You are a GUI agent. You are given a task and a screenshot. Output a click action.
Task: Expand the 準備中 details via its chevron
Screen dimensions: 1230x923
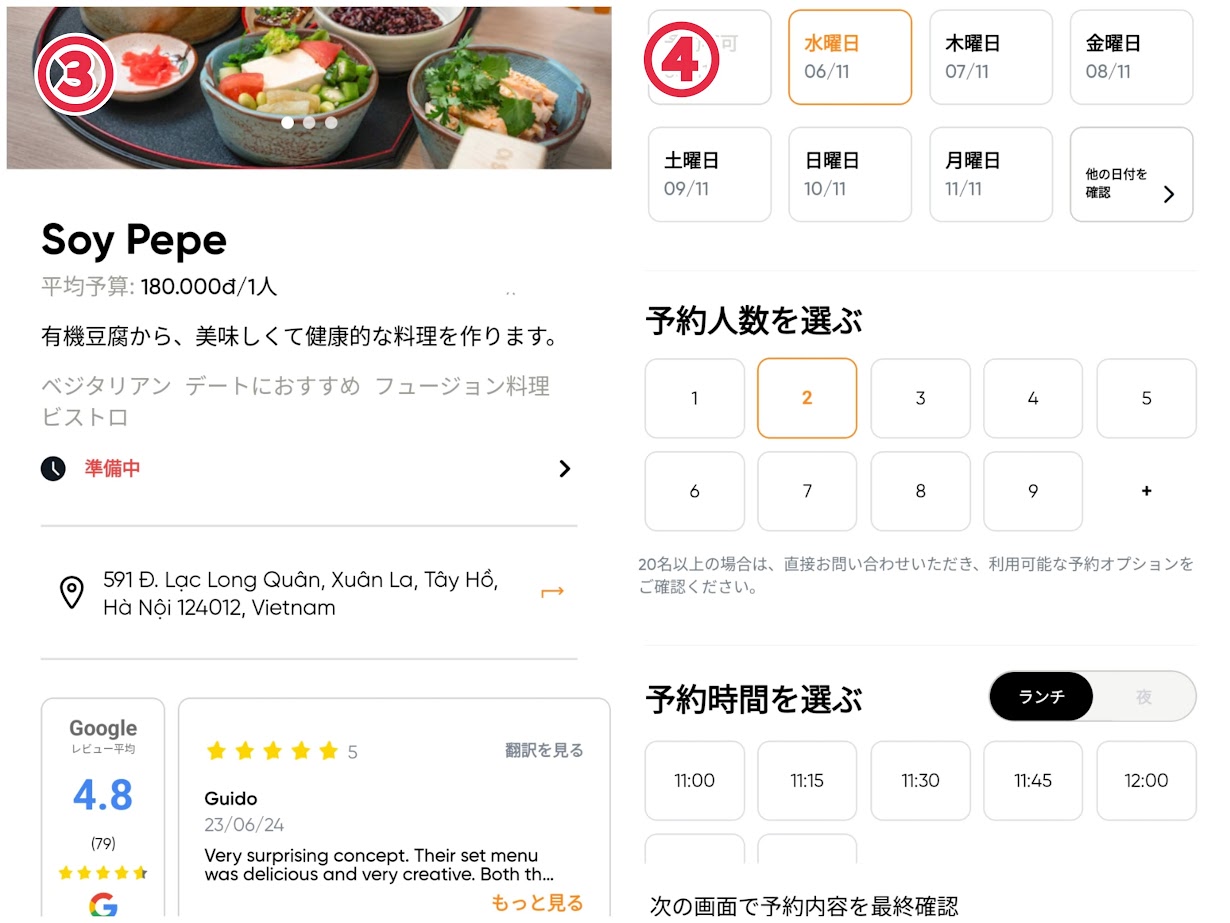[x=564, y=468]
